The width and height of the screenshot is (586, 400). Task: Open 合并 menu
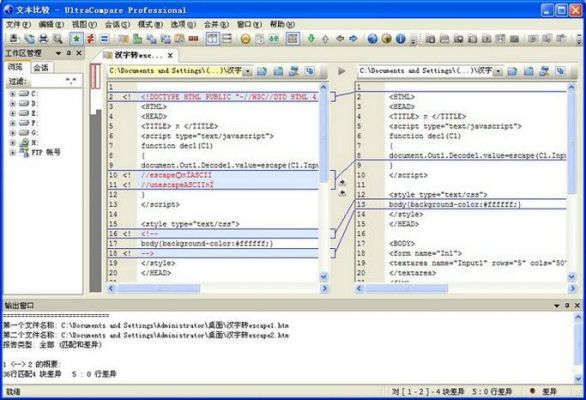[x=216, y=25]
